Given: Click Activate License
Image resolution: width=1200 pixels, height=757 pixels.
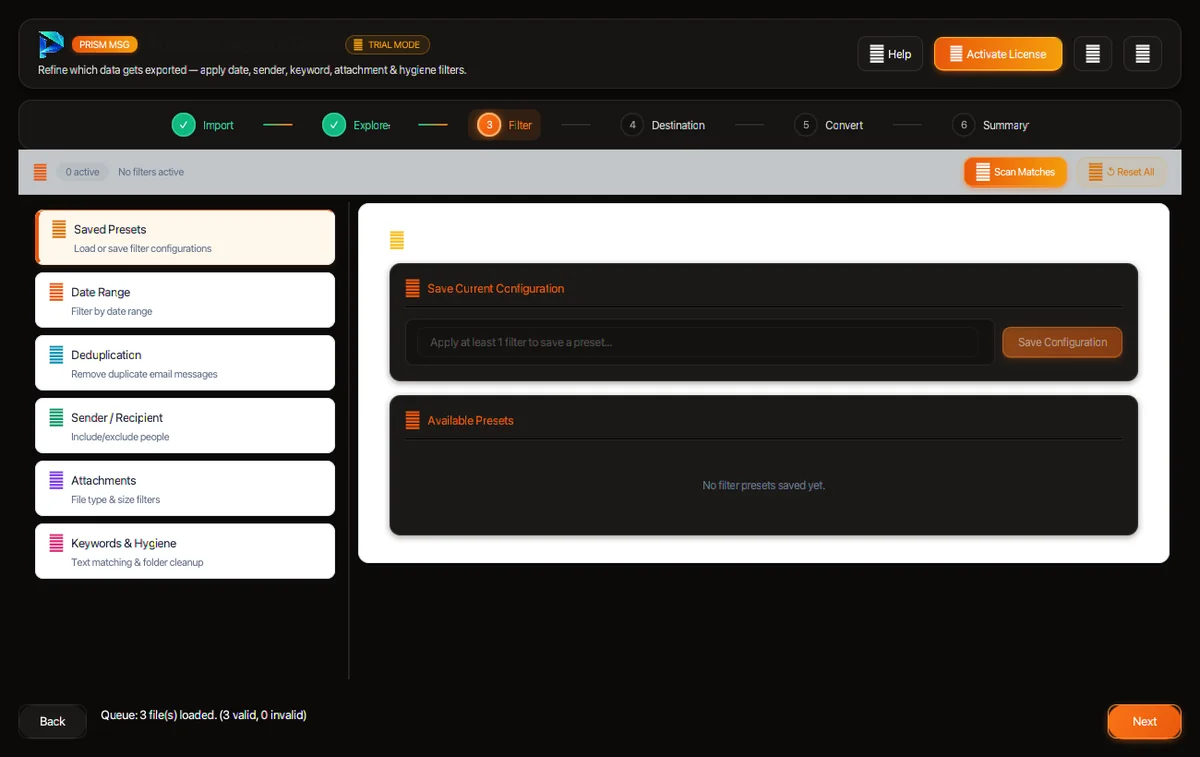Looking at the screenshot, I should [x=997, y=54].
